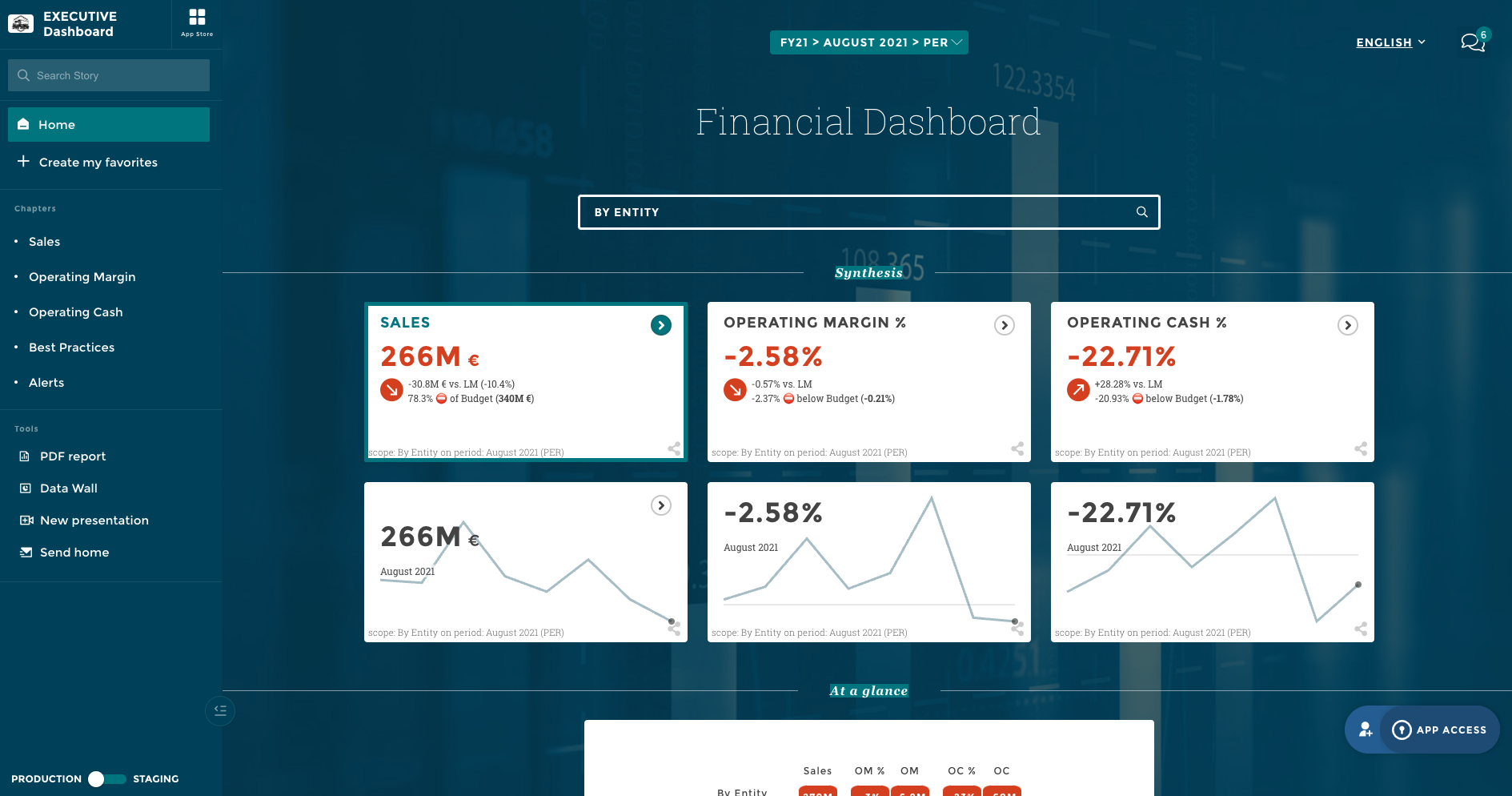The height and width of the screenshot is (796, 1512).
Task: Open the PDF report tool
Action: (x=72, y=456)
